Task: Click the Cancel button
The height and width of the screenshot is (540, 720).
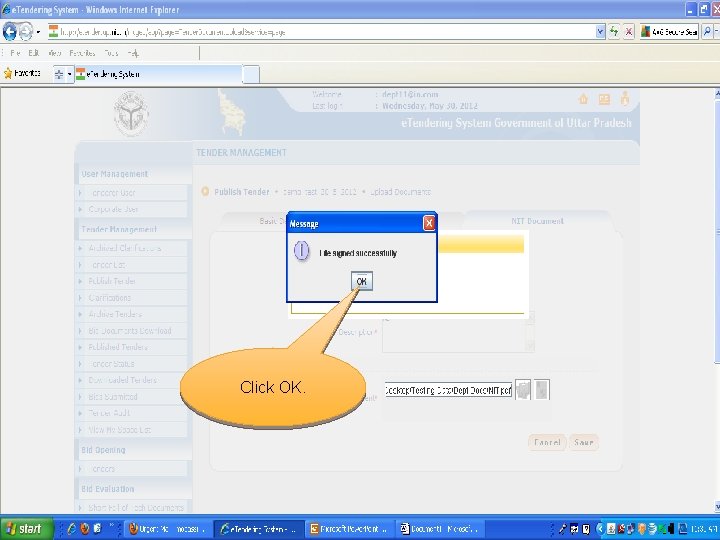Action: [547, 443]
